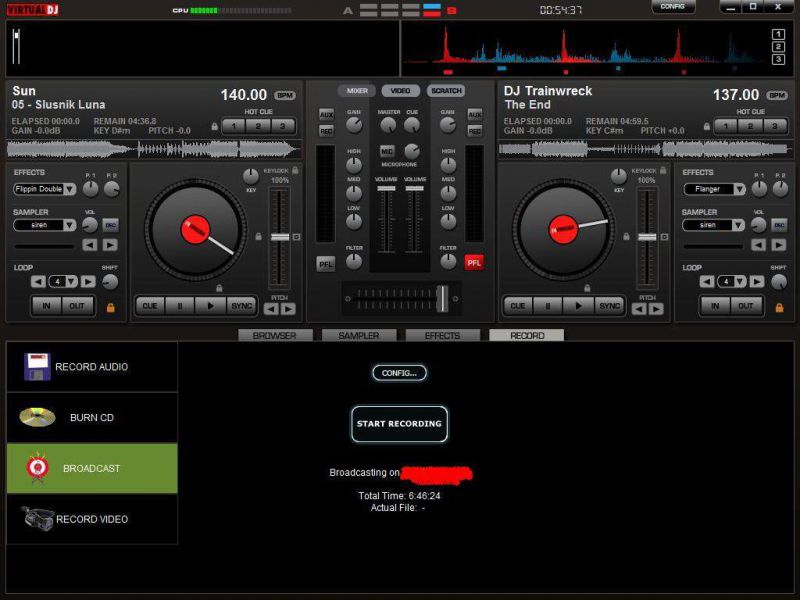The width and height of the screenshot is (800, 600).
Task: Click the right deck CUE button
Action: pyautogui.click(x=518, y=306)
